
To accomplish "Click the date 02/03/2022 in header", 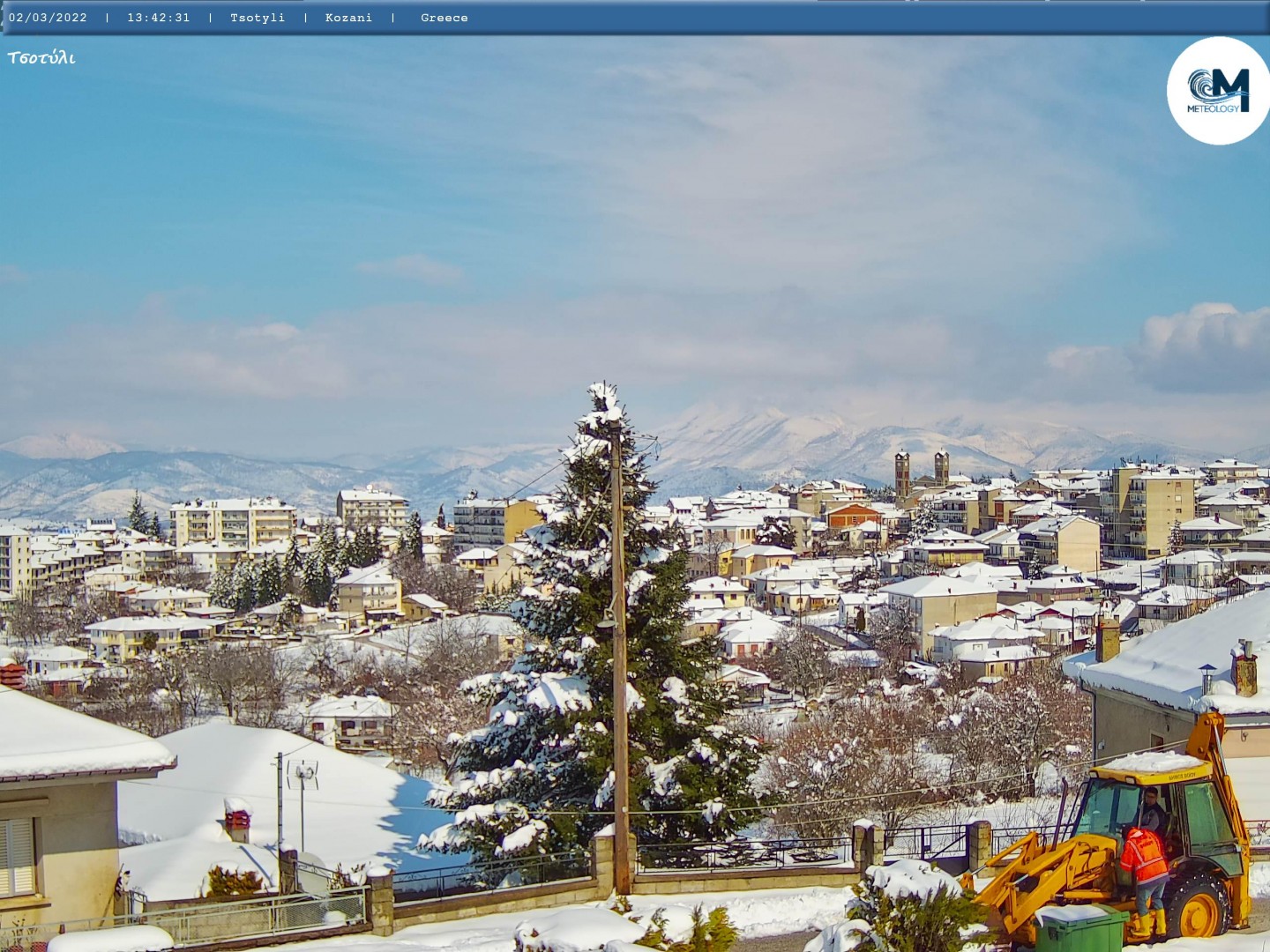I will tap(48, 18).
